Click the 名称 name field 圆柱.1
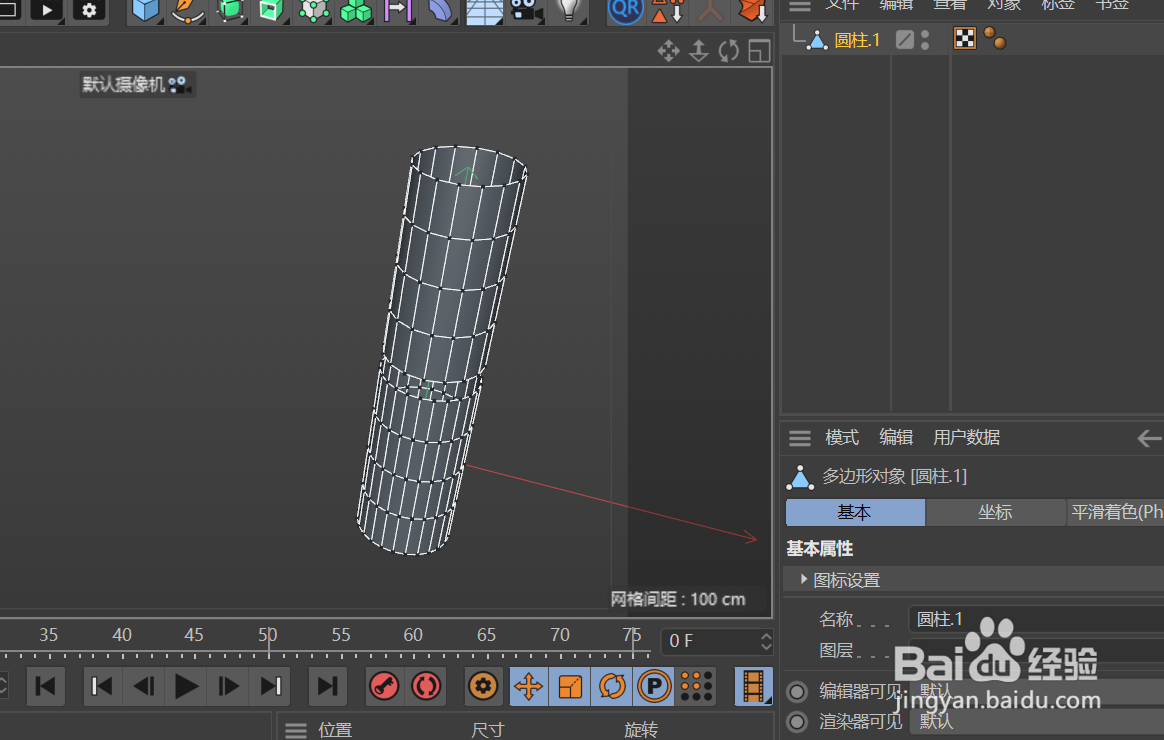Viewport: 1164px width, 740px height. pyautogui.click(x=1036, y=619)
